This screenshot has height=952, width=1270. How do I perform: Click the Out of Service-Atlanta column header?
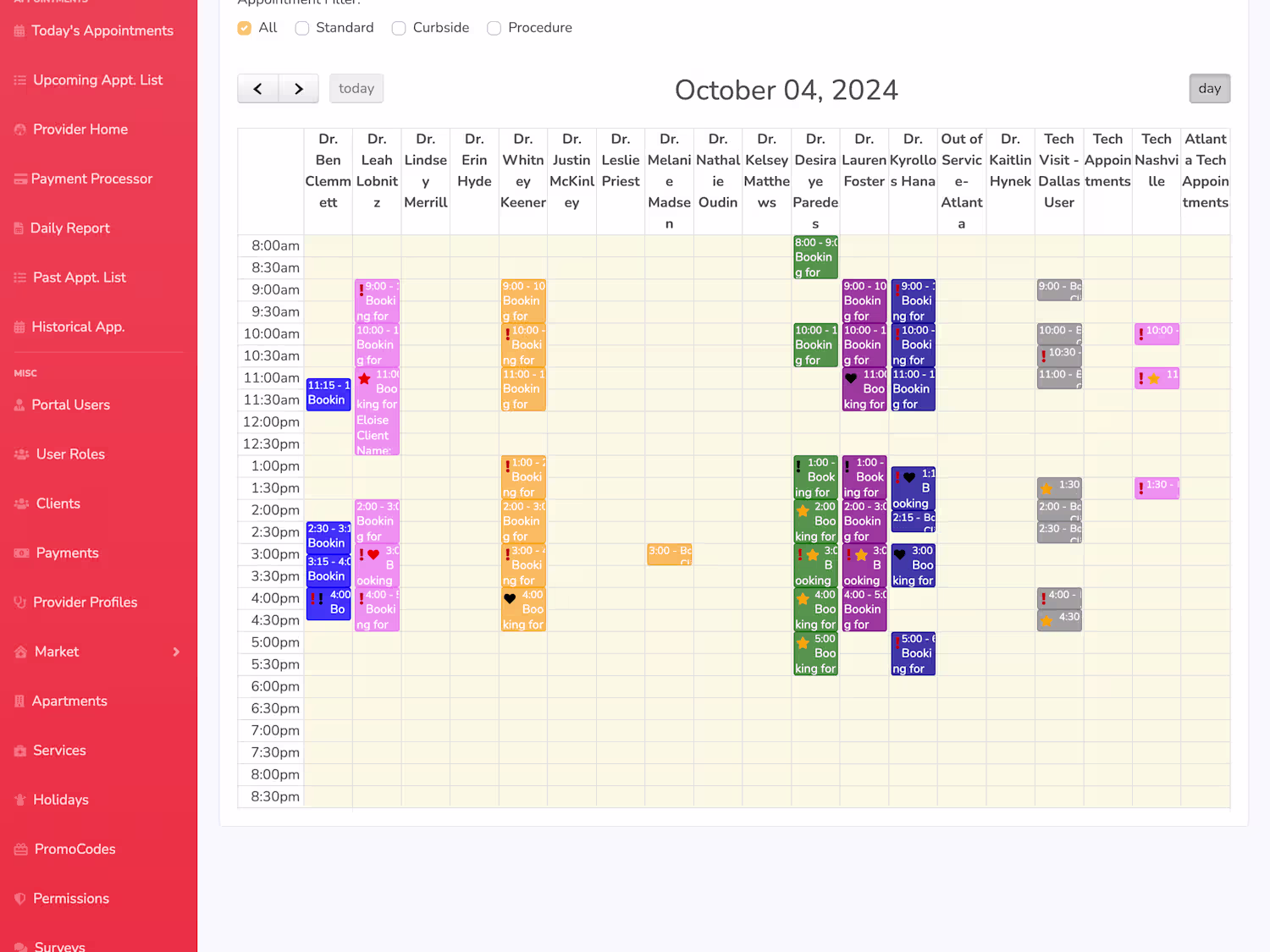click(962, 181)
